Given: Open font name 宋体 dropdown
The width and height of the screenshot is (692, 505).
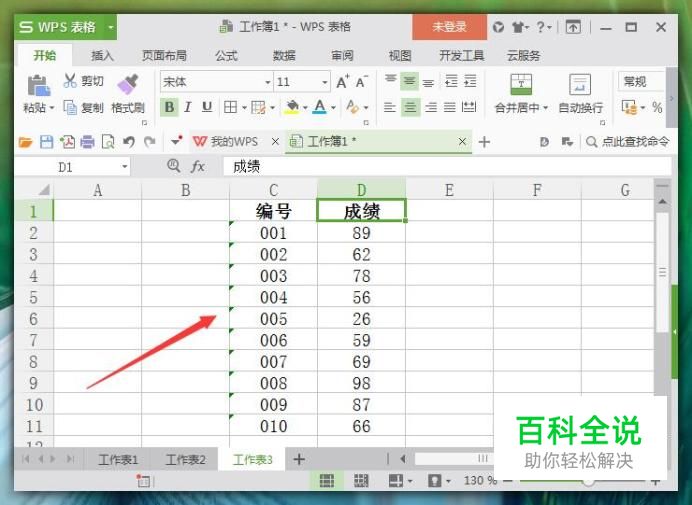Looking at the screenshot, I should coord(267,82).
